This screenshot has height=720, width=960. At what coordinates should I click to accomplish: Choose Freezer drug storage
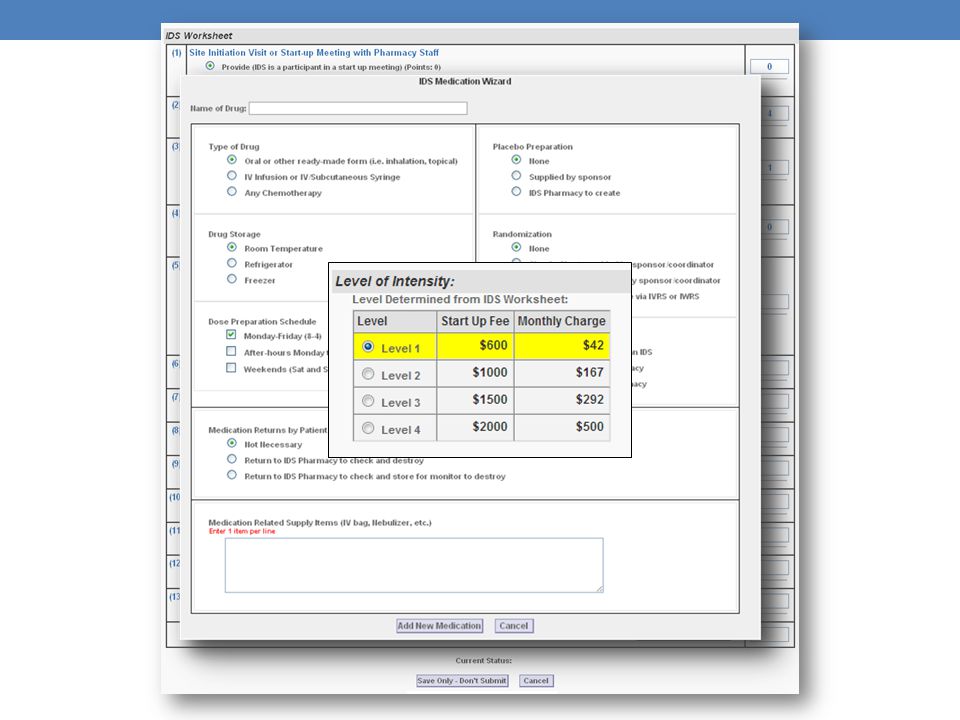[x=231, y=279]
